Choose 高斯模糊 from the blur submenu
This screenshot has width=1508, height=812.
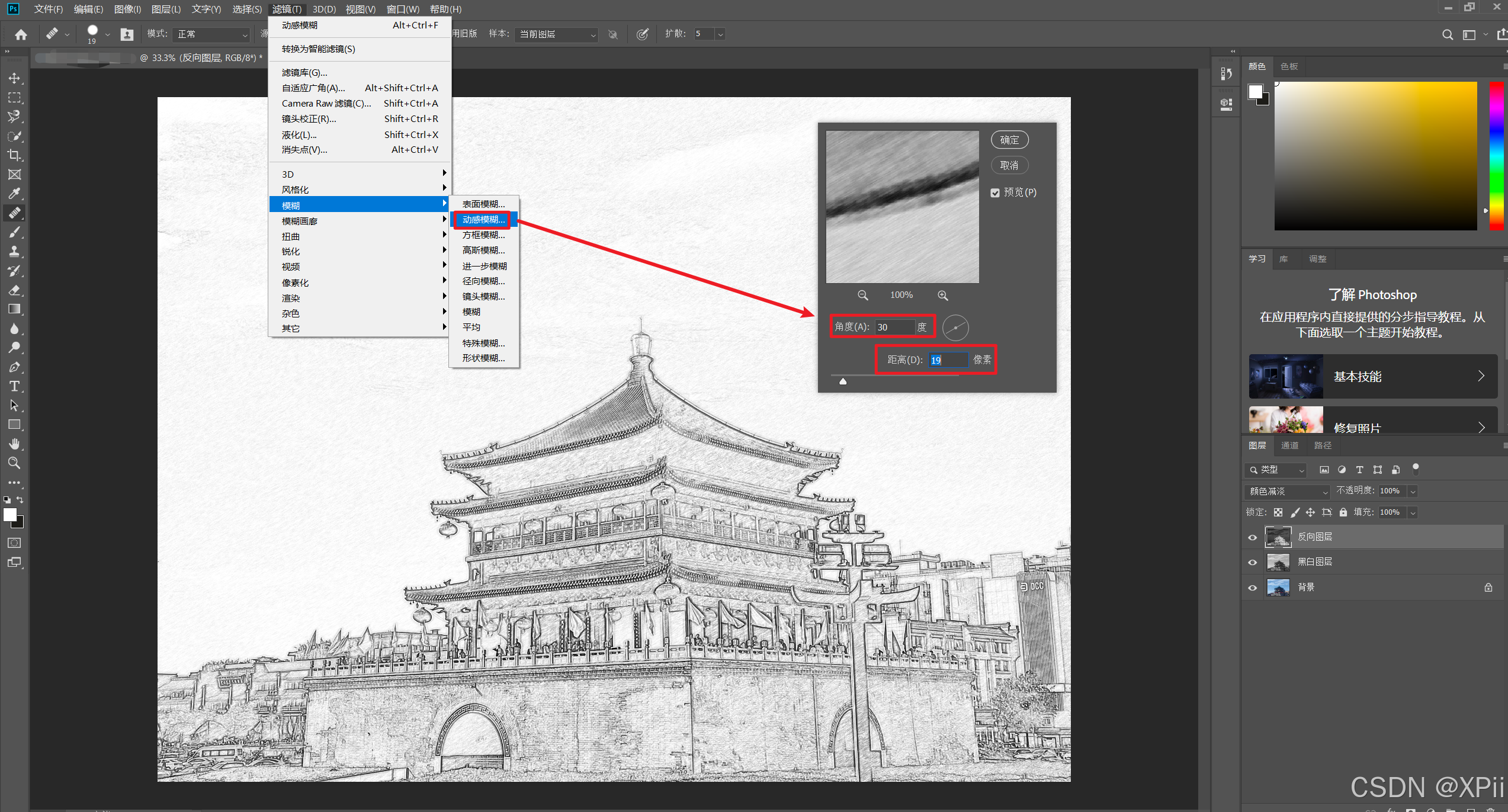point(483,251)
